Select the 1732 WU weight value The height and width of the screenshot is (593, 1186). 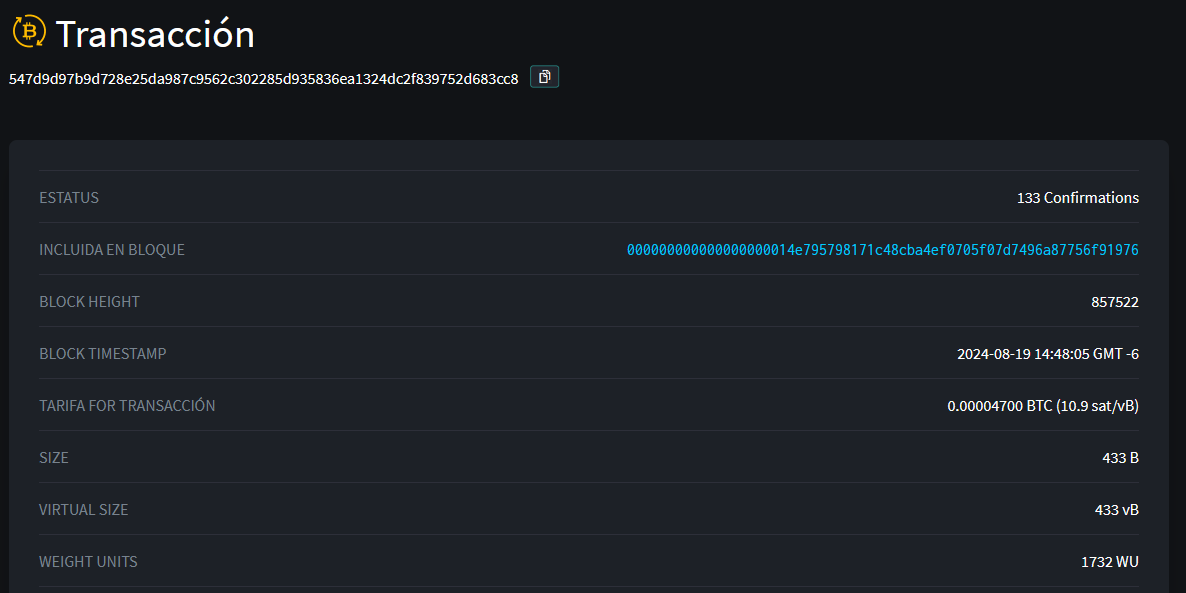click(x=1110, y=562)
